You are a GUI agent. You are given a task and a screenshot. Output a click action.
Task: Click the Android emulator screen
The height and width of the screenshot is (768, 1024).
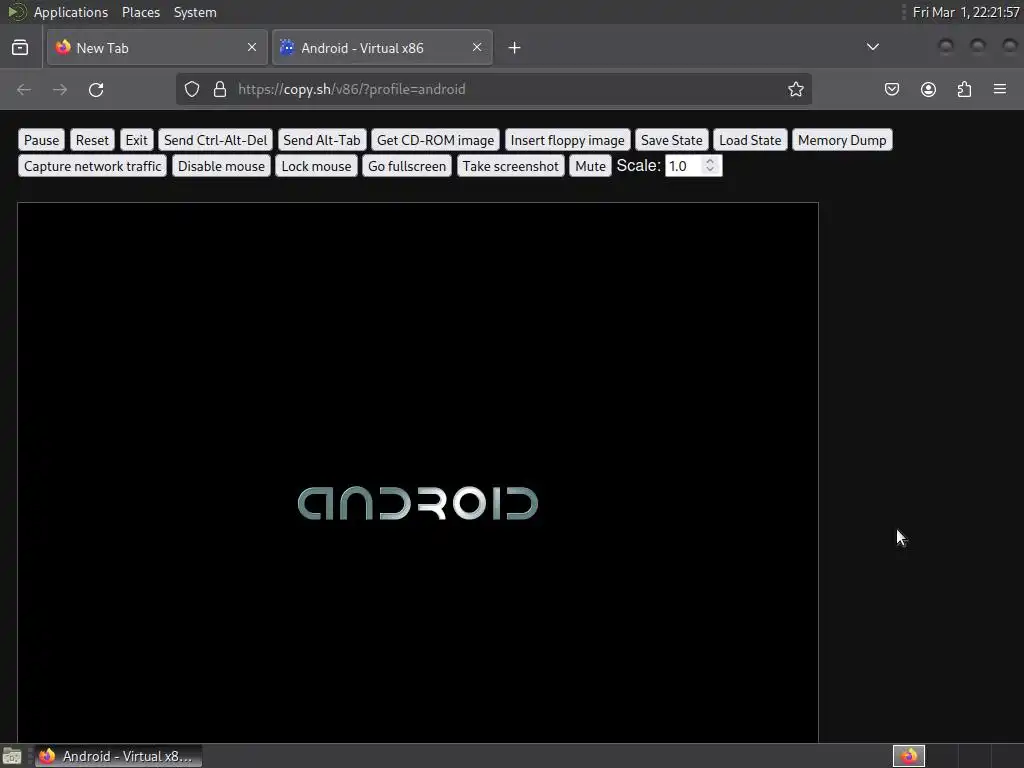tap(418, 472)
